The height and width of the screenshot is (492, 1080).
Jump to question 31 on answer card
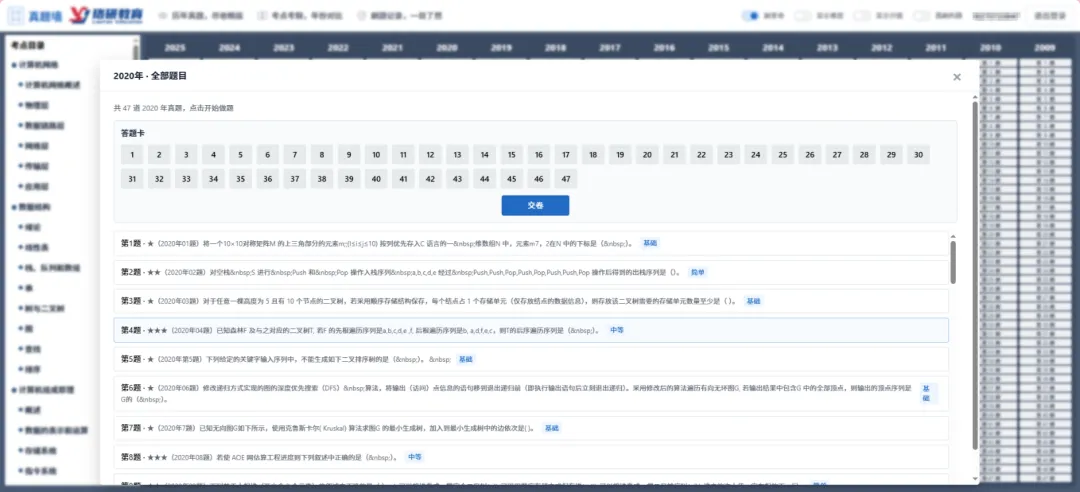pos(132,179)
